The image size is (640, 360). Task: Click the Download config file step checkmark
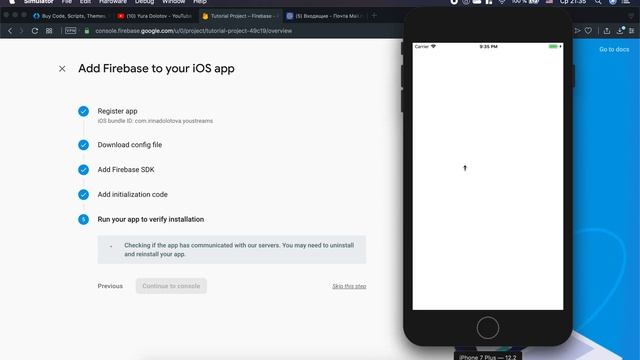(x=83, y=145)
